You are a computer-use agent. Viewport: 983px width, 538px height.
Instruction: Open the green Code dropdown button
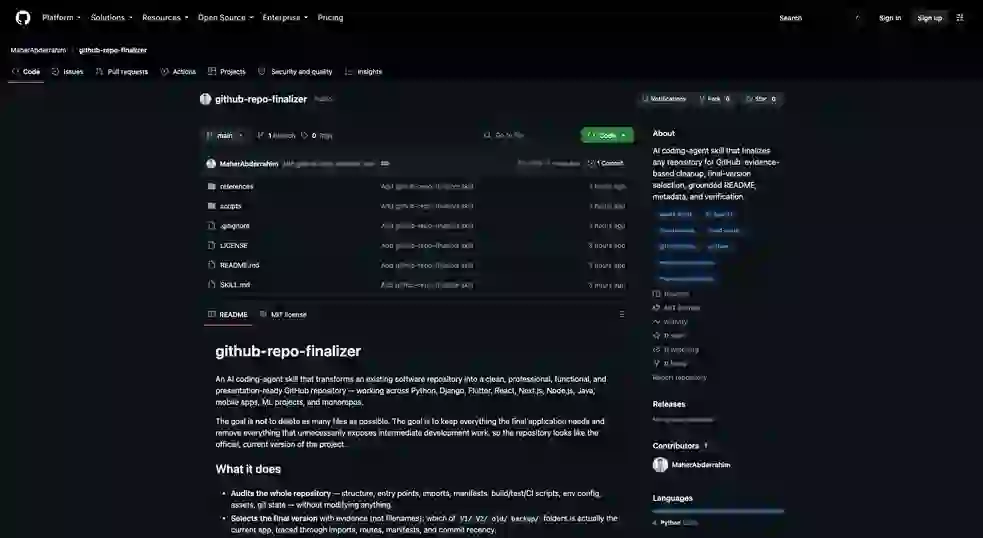click(607, 135)
